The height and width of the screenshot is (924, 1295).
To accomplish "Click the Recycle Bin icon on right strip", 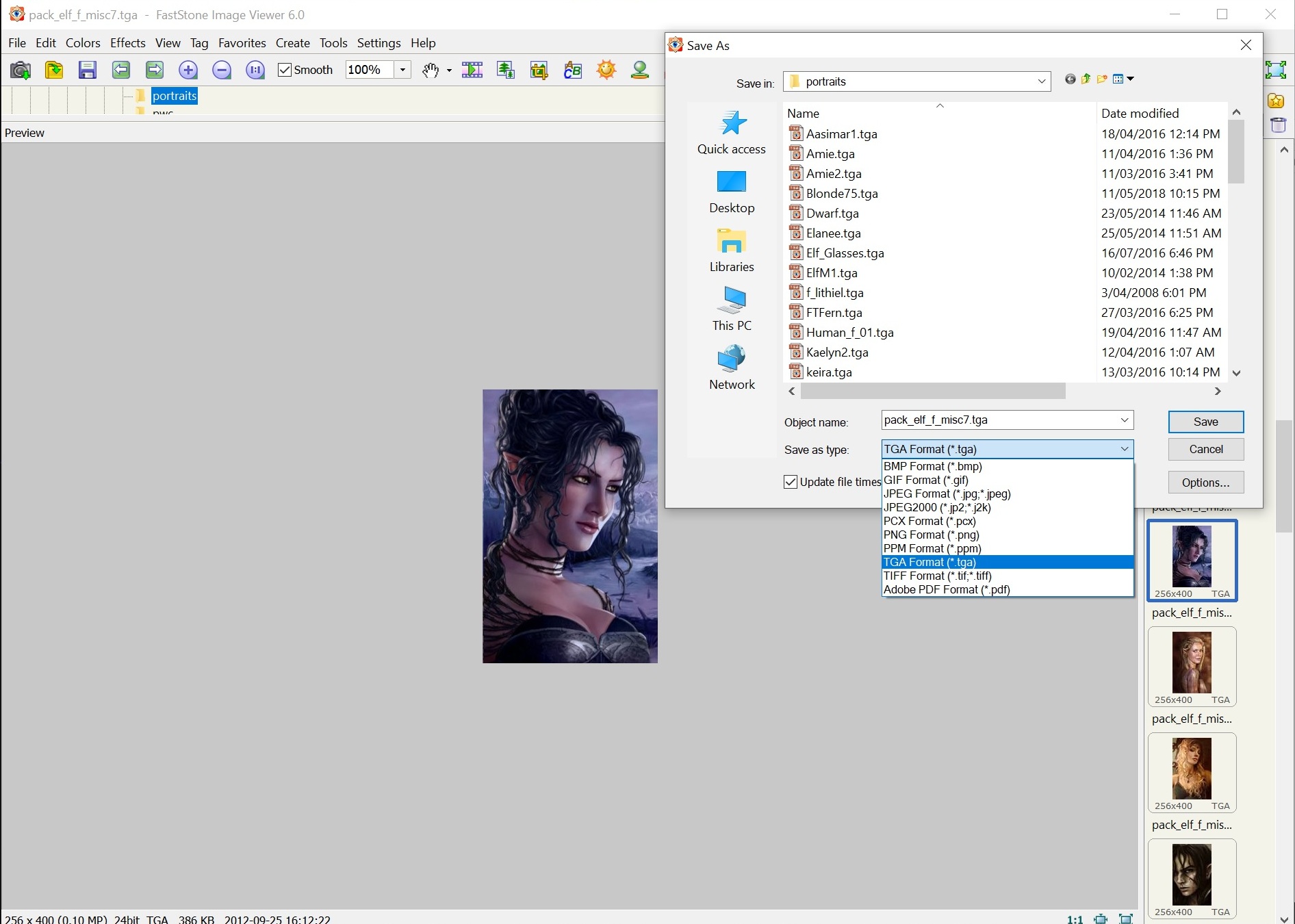I will 1278,125.
